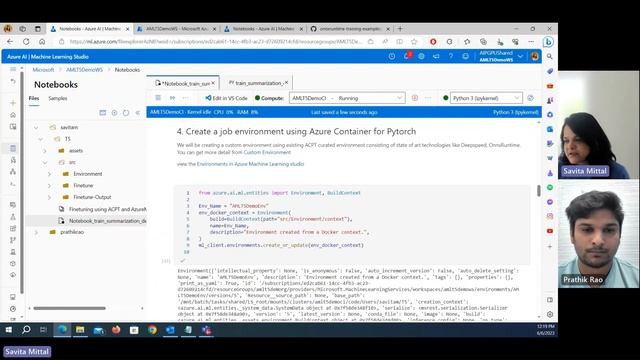The image size is (640, 360).
Task: Click the add files icon in explorer
Action: pos(114,113)
